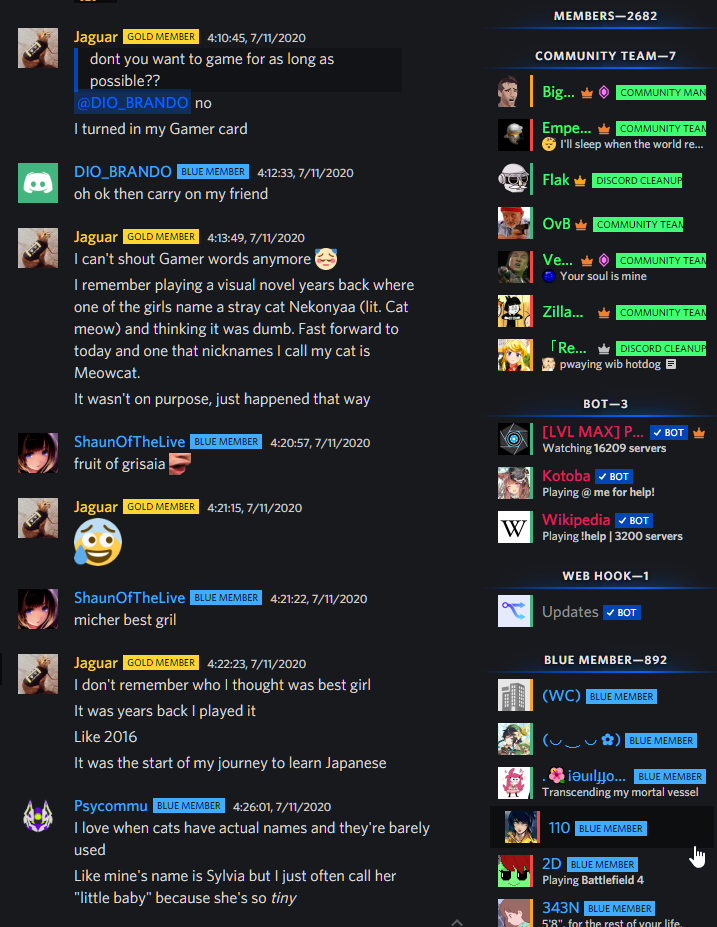This screenshot has width=717, height=927.
Task: Open the Wikipedia bot avatar icon
Action: [x=514, y=527]
